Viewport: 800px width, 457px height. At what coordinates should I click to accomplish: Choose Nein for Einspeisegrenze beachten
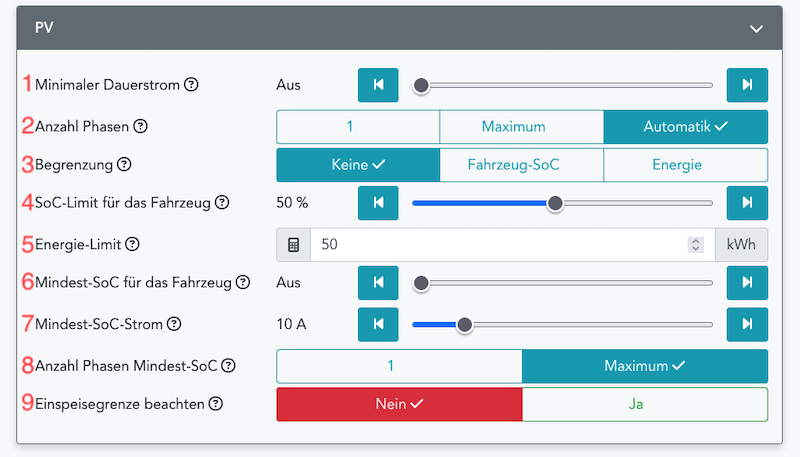point(399,404)
